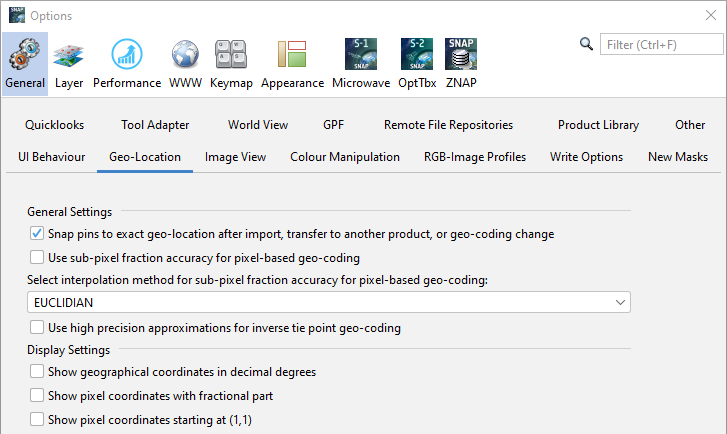
Task: Open the General options category
Action: (x=25, y=64)
